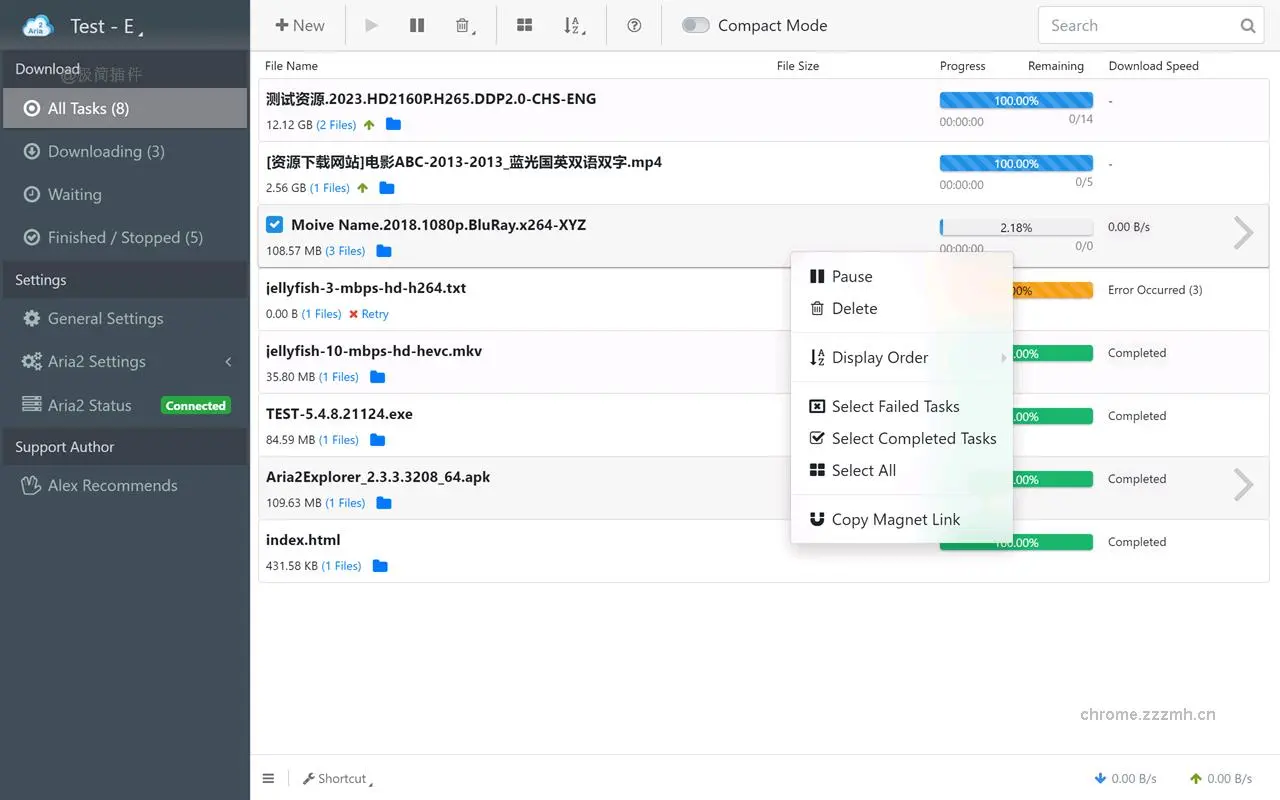Click the upload speed indicator in footer
The height and width of the screenshot is (800, 1280).
[x=1221, y=778]
